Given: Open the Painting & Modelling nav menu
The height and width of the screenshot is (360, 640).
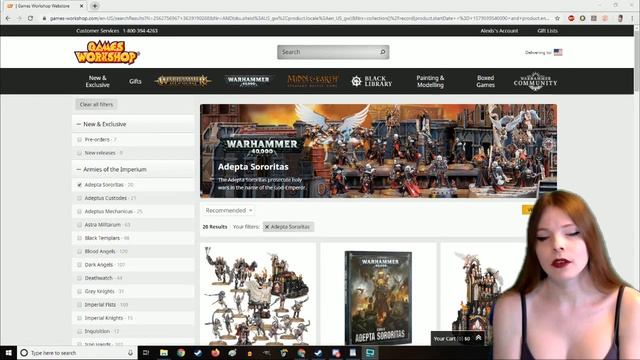Looking at the screenshot, I should tap(430, 81).
